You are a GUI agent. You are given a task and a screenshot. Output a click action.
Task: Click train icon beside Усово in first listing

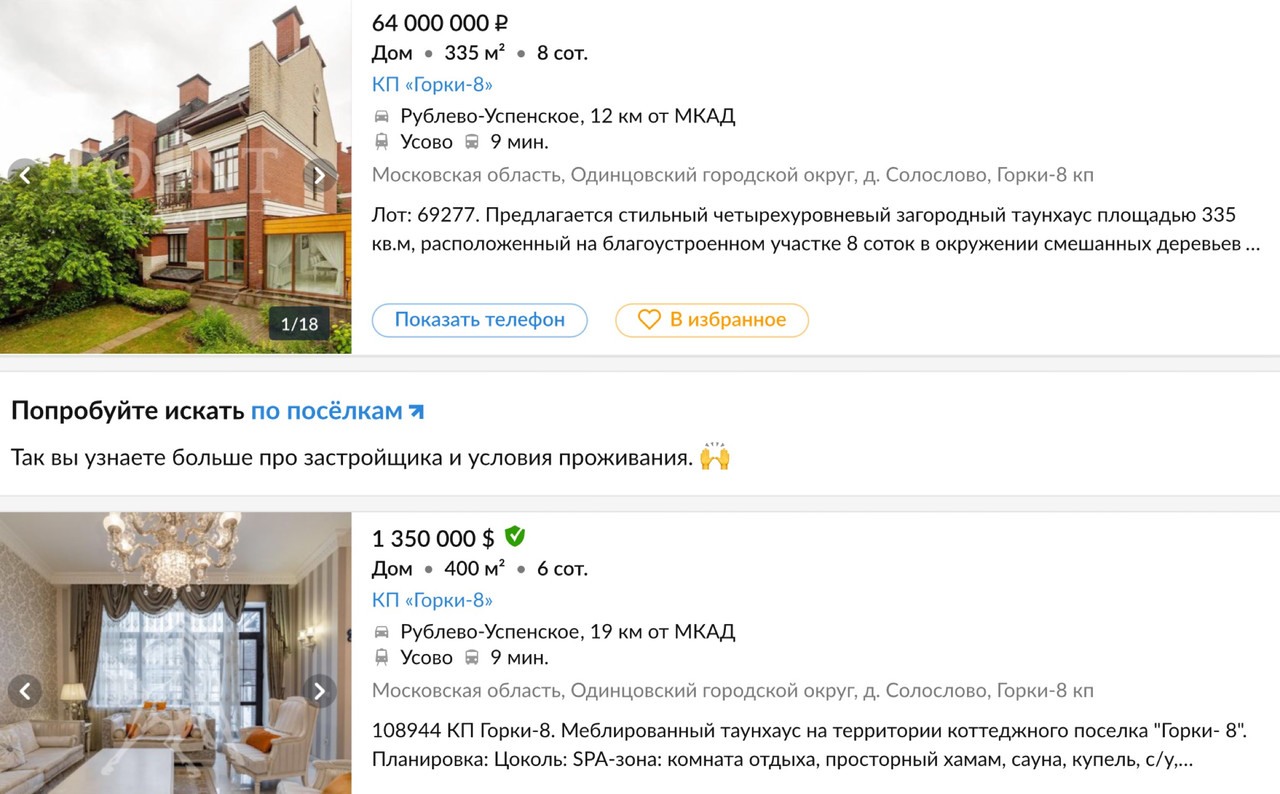point(382,142)
